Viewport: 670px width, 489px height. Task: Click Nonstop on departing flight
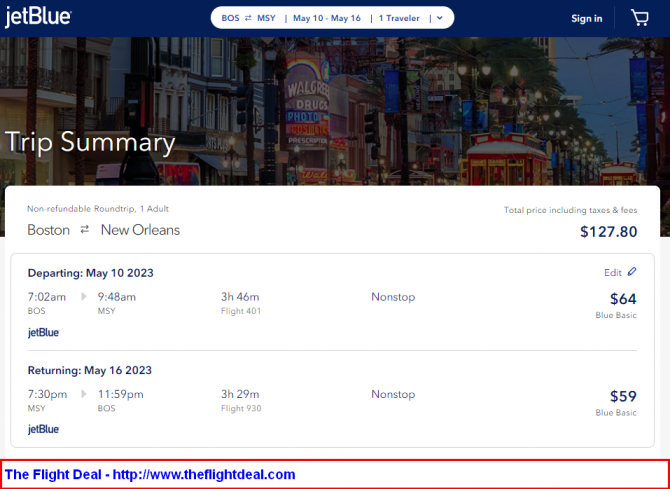393,297
